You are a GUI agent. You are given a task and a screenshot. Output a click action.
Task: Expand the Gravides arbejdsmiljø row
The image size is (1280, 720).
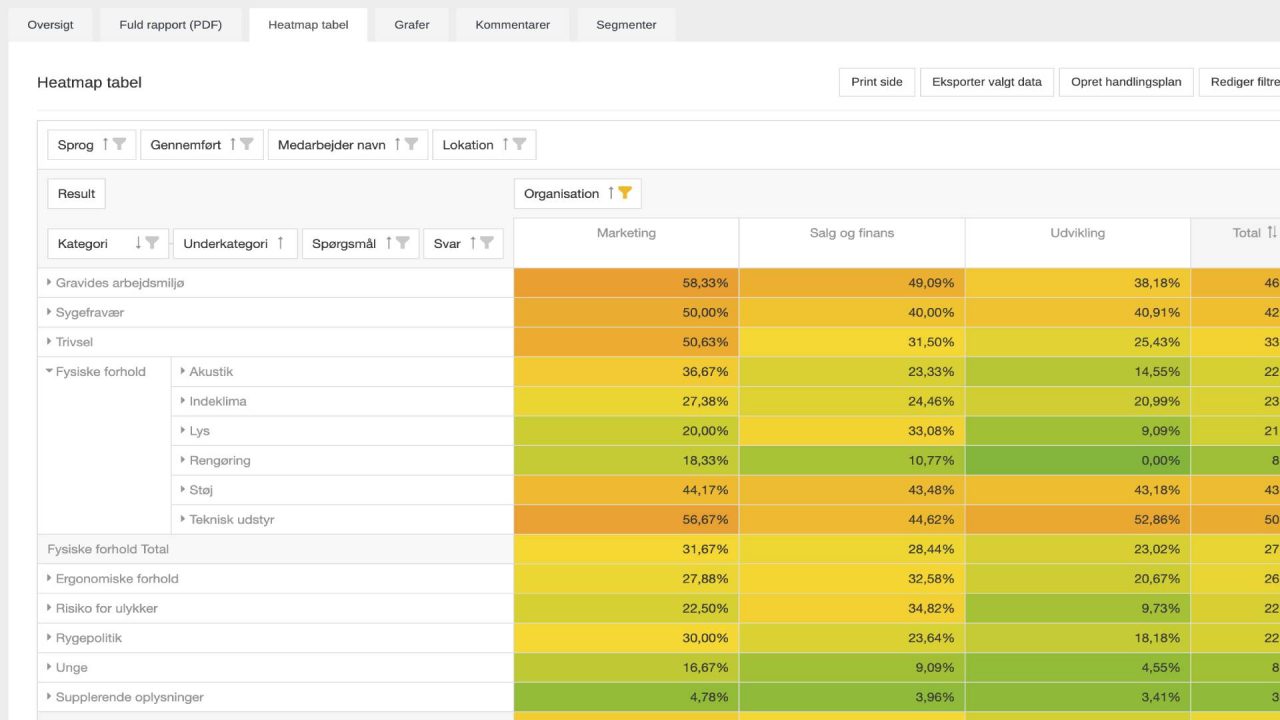pos(50,283)
